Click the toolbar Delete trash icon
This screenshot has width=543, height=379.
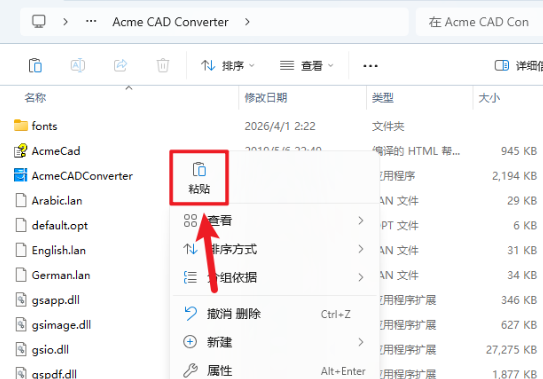coord(163,65)
